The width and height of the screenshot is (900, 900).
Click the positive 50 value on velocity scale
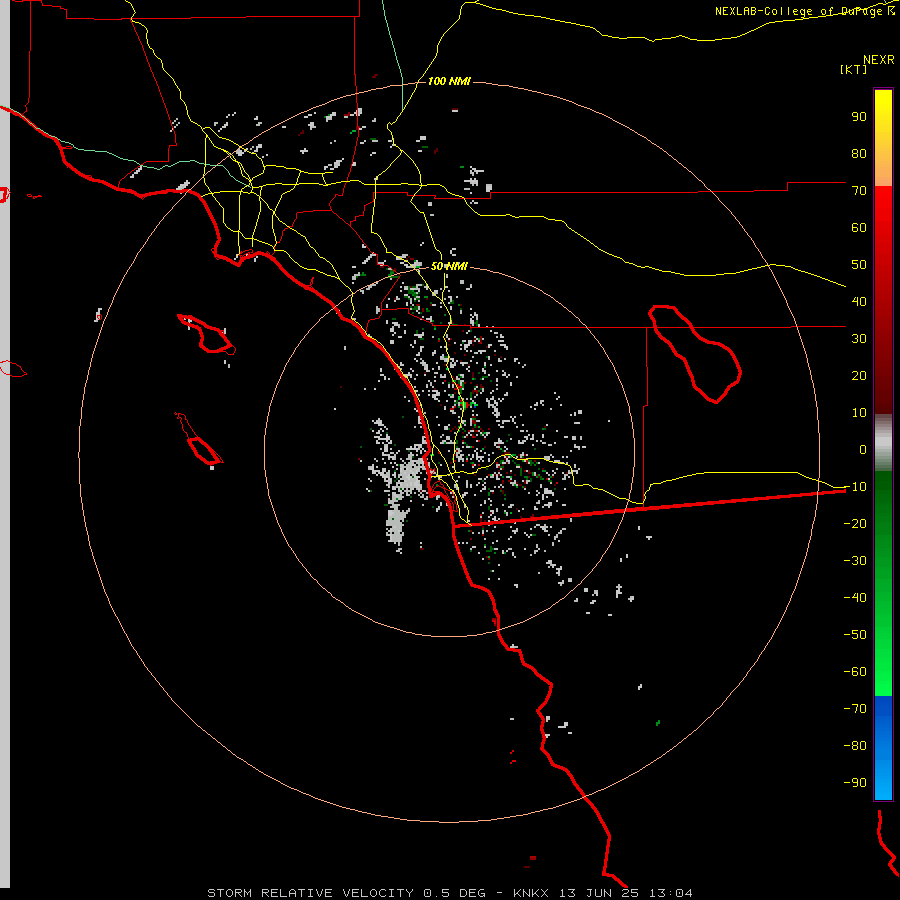pyautogui.click(x=859, y=265)
